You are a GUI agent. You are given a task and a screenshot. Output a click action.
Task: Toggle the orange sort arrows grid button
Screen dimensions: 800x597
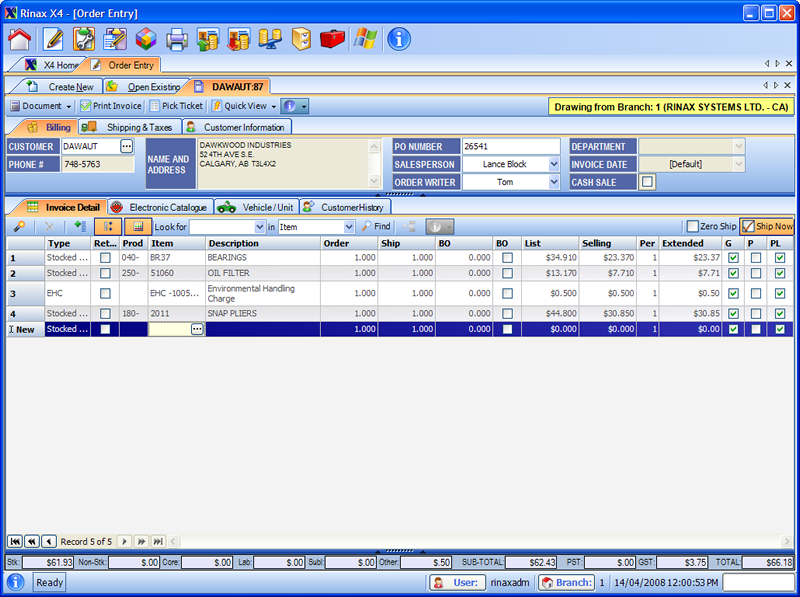click(x=108, y=227)
